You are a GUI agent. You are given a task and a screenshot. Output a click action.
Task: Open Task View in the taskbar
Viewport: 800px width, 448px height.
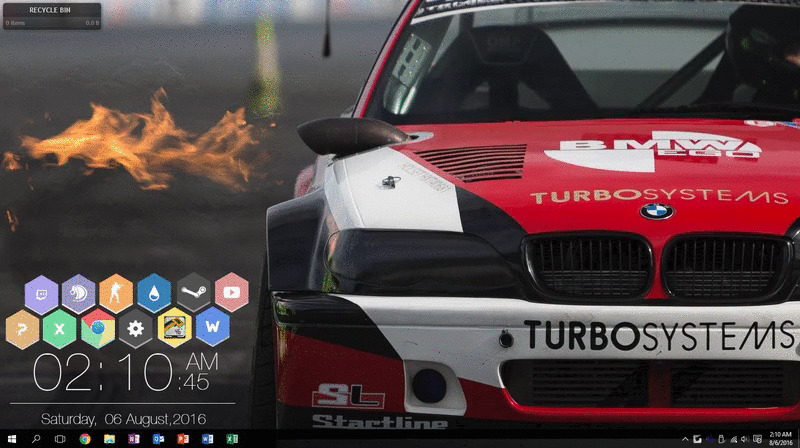pyautogui.click(x=60, y=439)
